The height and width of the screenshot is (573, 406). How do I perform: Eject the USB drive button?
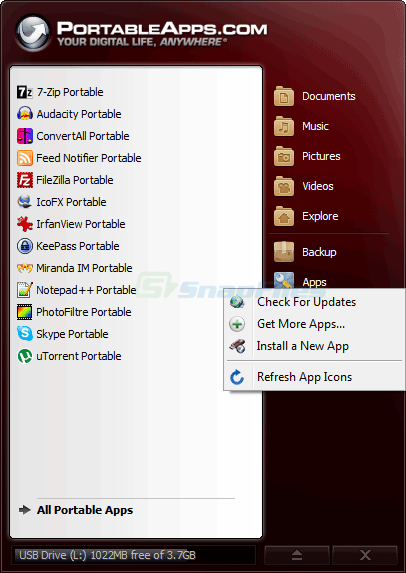pos(297,555)
